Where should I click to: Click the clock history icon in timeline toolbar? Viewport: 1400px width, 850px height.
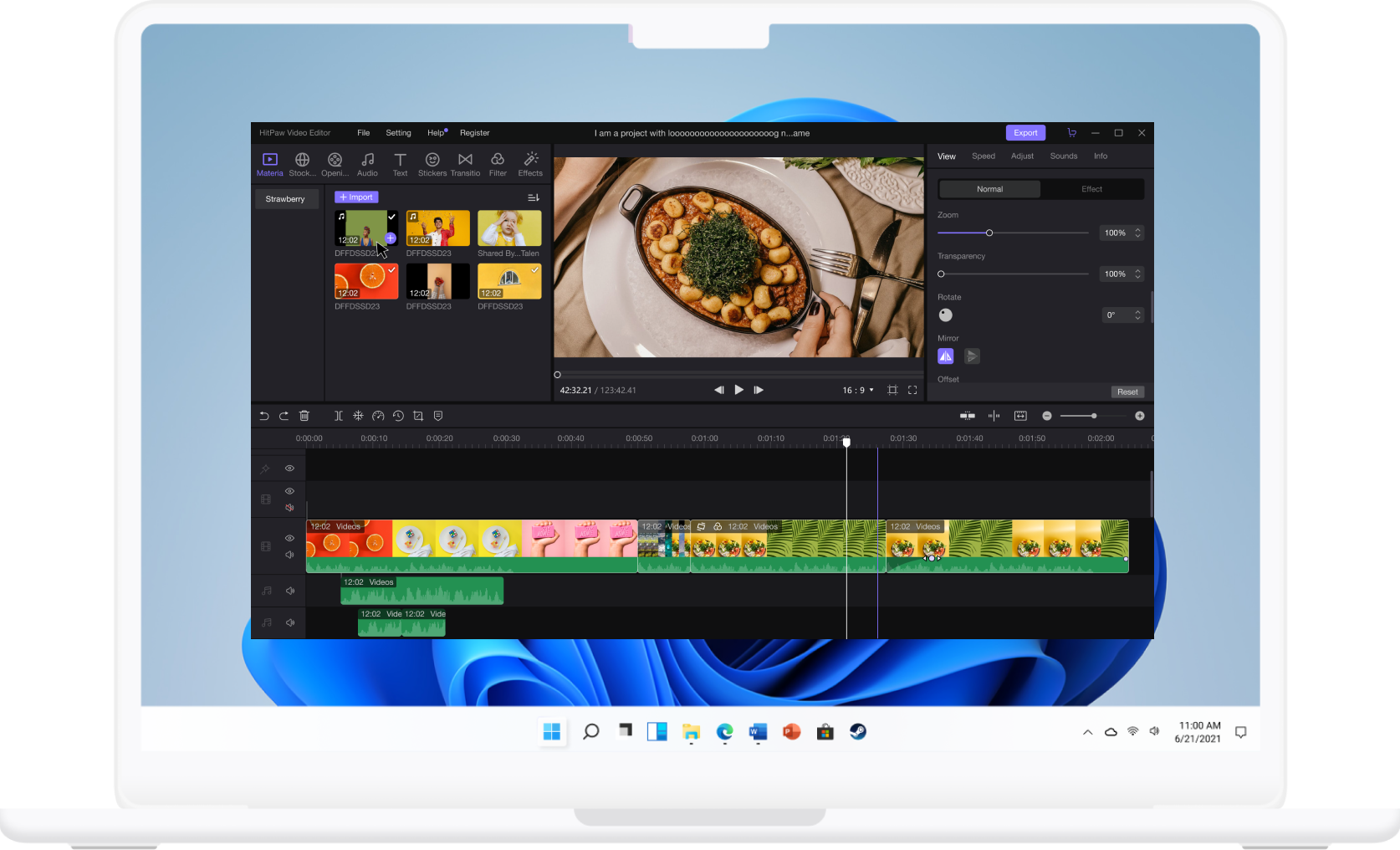[x=398, y=416]
